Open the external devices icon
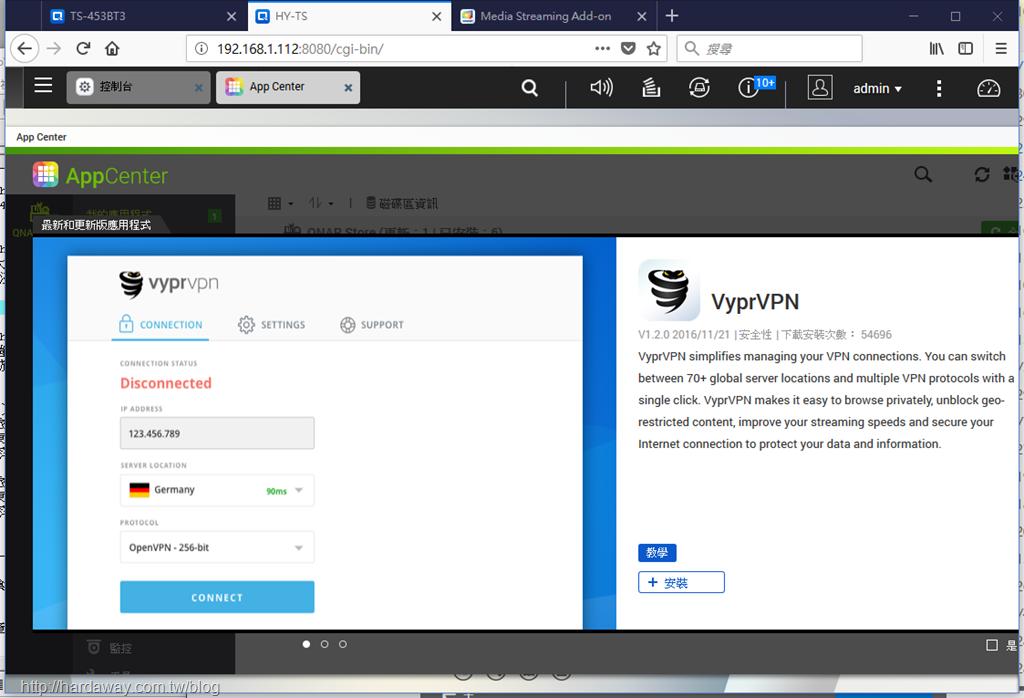 click(x=699, y=87)
